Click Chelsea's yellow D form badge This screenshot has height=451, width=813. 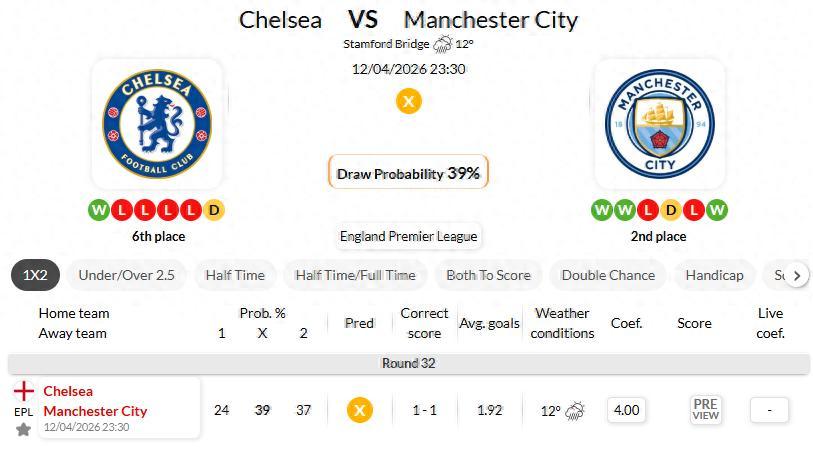tap(214, 210)
